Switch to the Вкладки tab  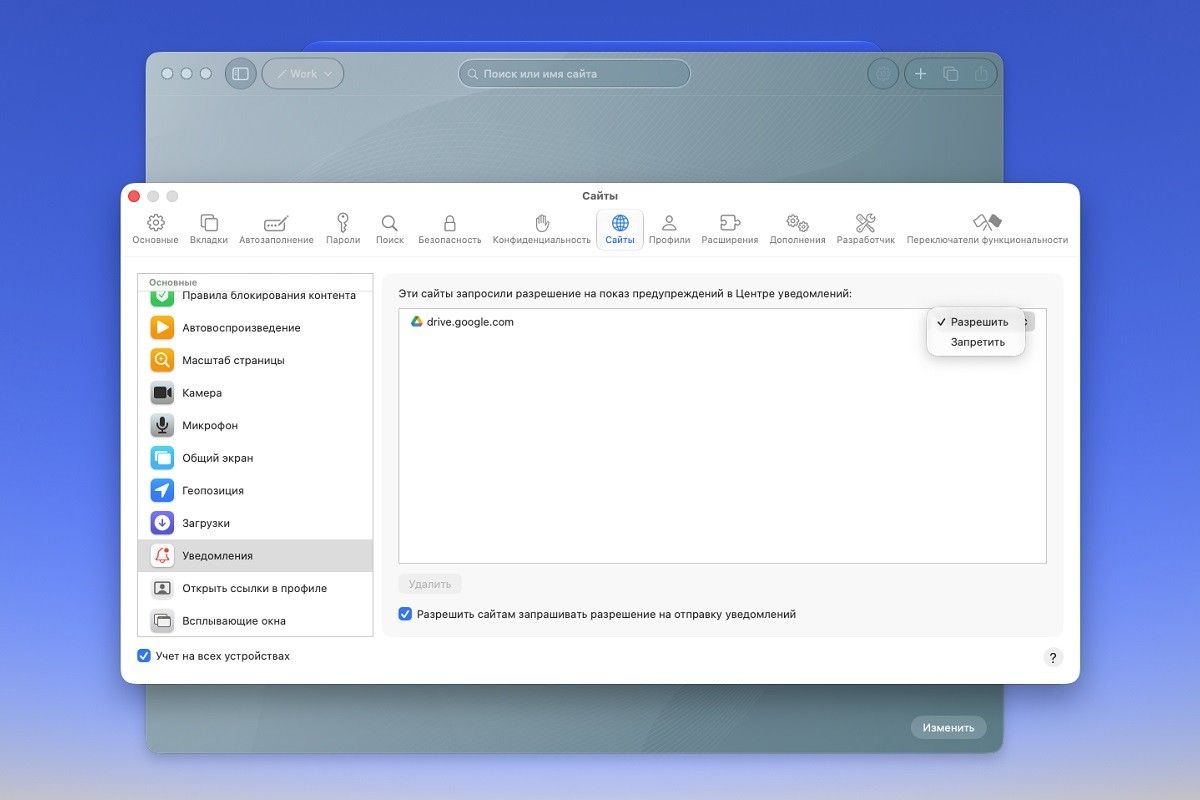click(209, 229)
